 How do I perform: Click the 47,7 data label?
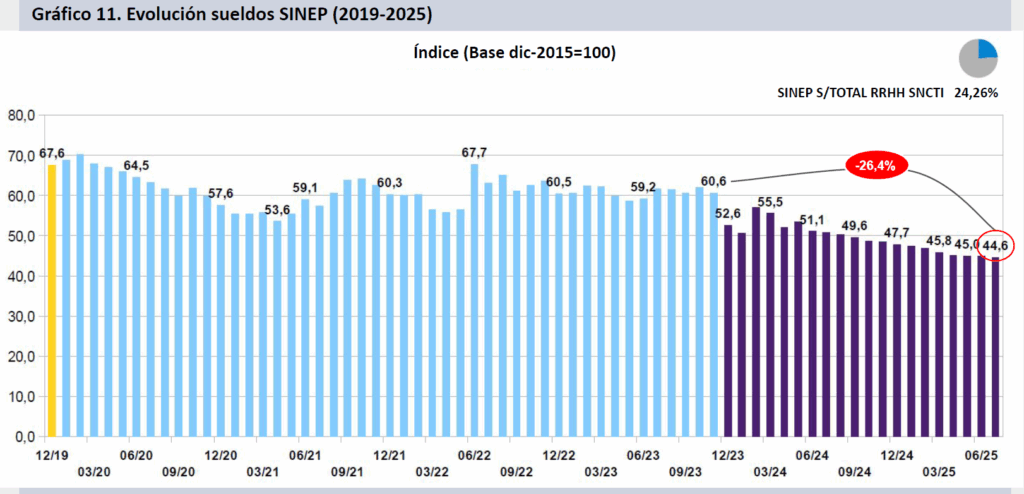click(x=896, y=233)
